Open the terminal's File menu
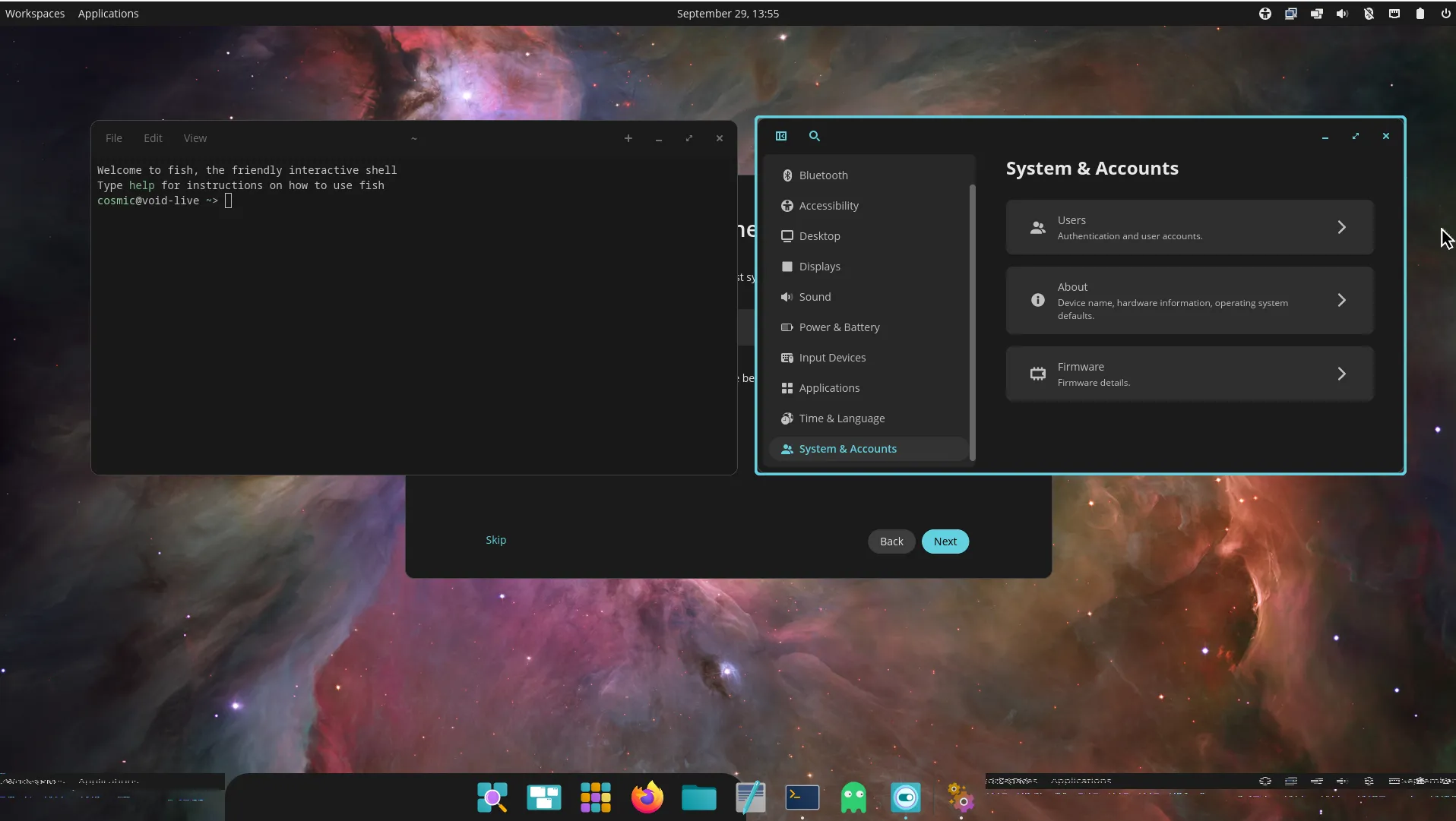Screen dimensions: 1456x821 tap(113, 138)
